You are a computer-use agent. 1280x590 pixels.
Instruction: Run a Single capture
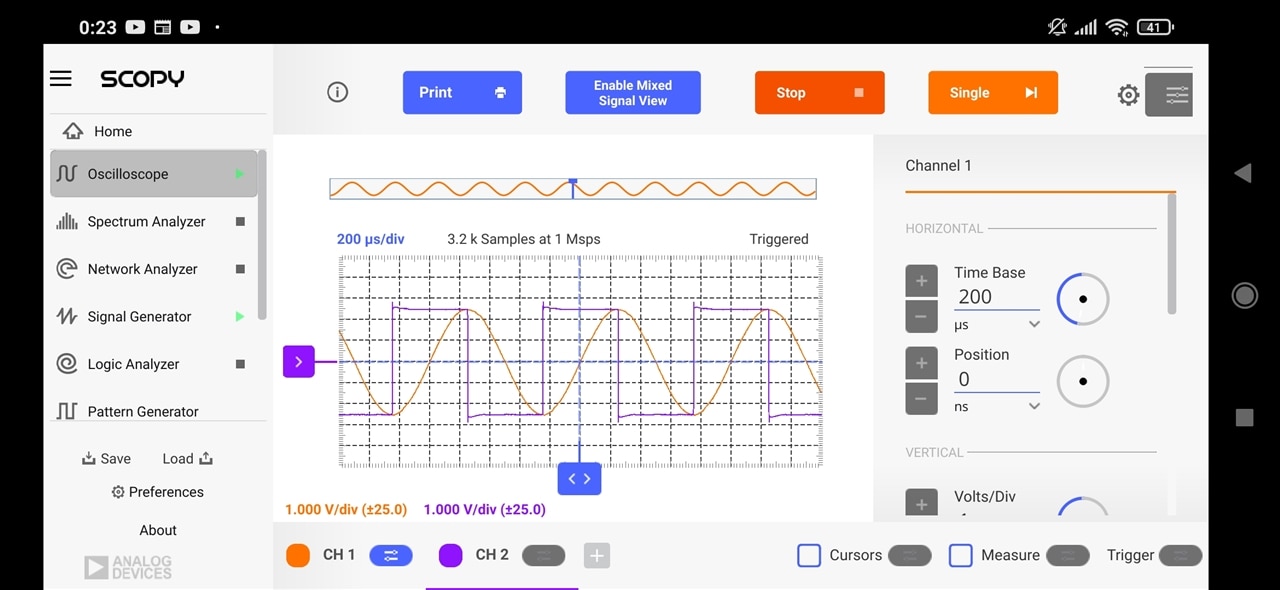[x=993, y=92]
